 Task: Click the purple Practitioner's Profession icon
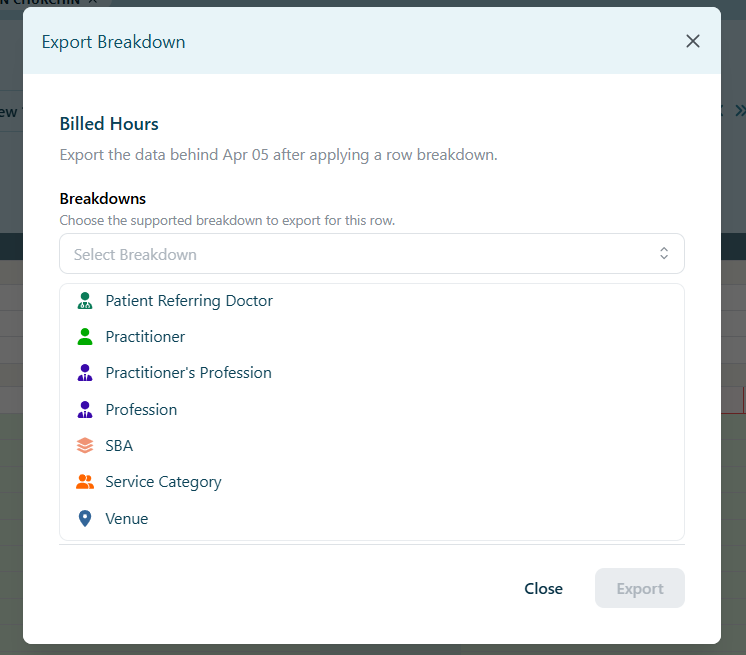[x=85, y=373]
